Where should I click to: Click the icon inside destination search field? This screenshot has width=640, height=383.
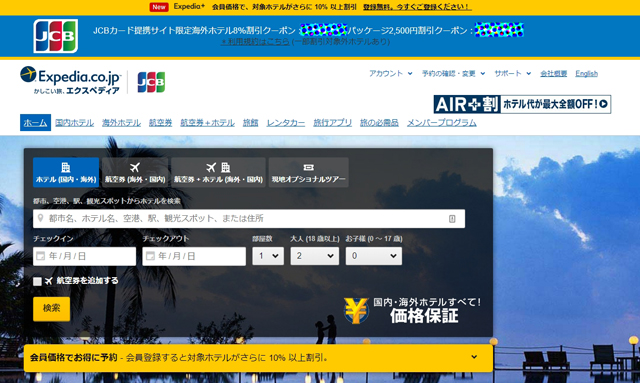[x=452, y=219]
